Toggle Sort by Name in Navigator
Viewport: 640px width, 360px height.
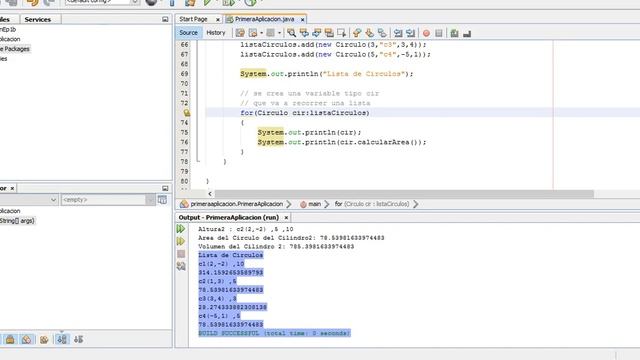pyautogui.click(x=62, y=339)
